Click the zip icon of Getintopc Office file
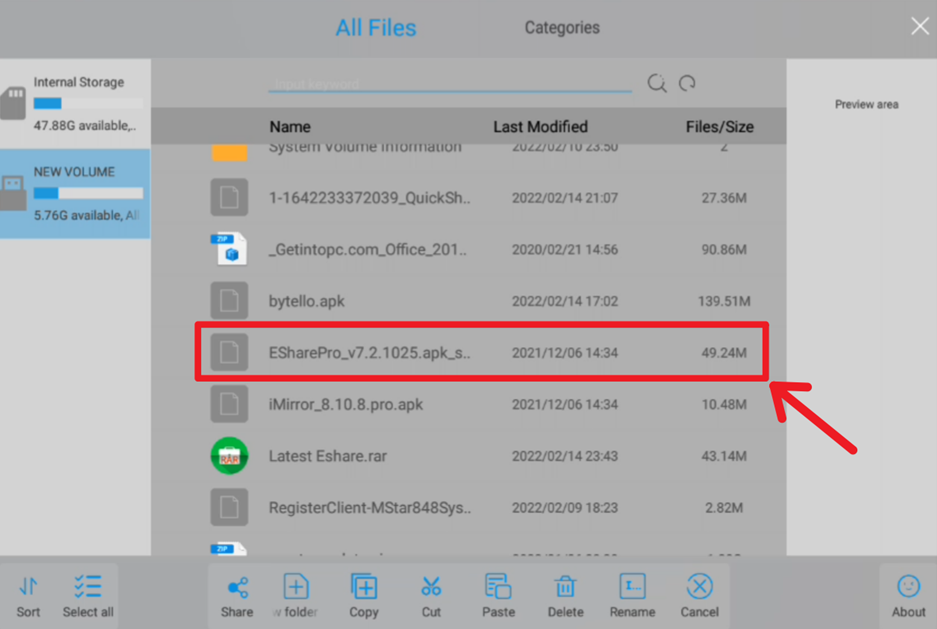 229,249
